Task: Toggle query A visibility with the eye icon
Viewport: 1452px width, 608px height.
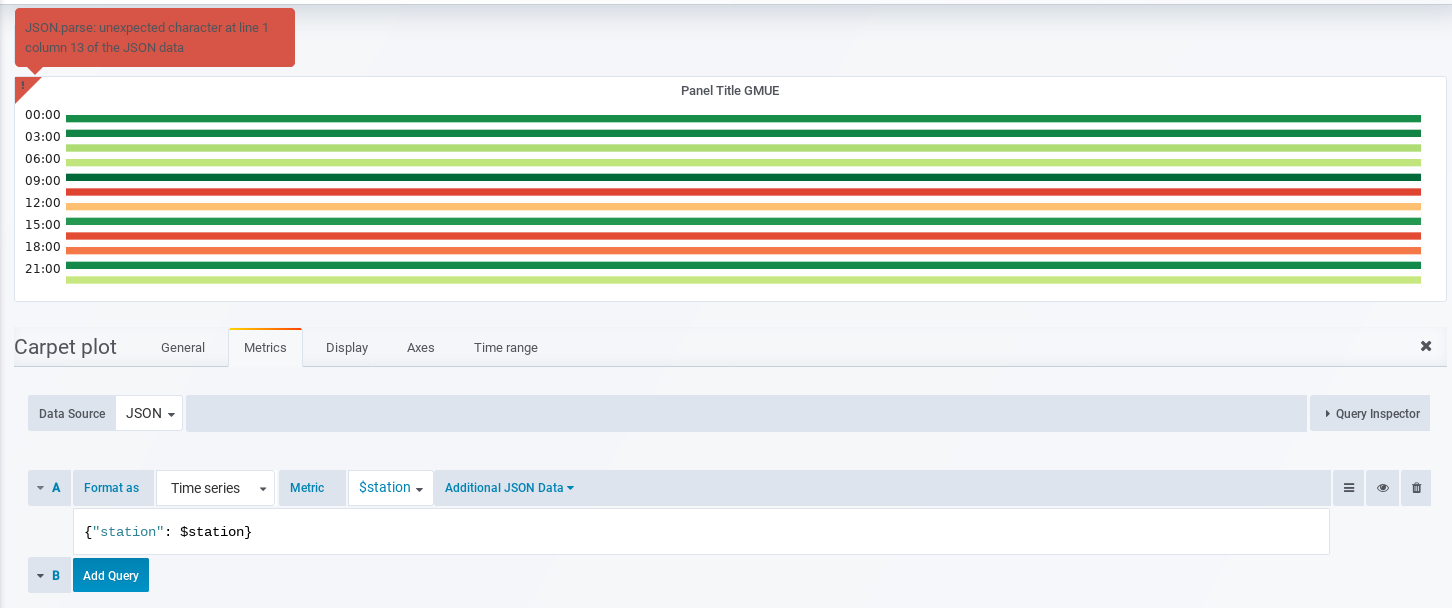Action: pyautogui.click(x=1382, y=487)
